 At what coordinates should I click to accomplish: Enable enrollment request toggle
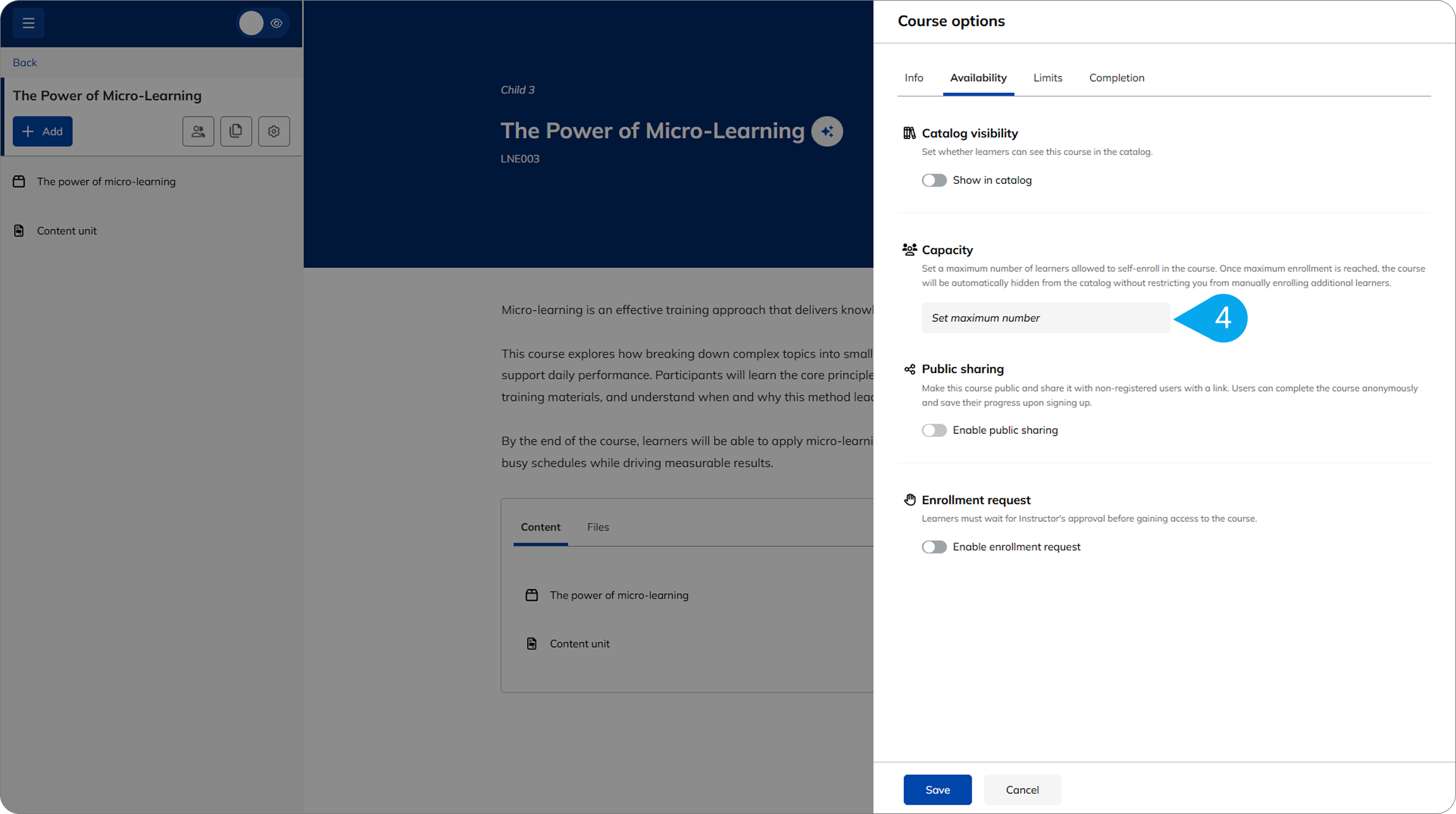tap(934, 547)
